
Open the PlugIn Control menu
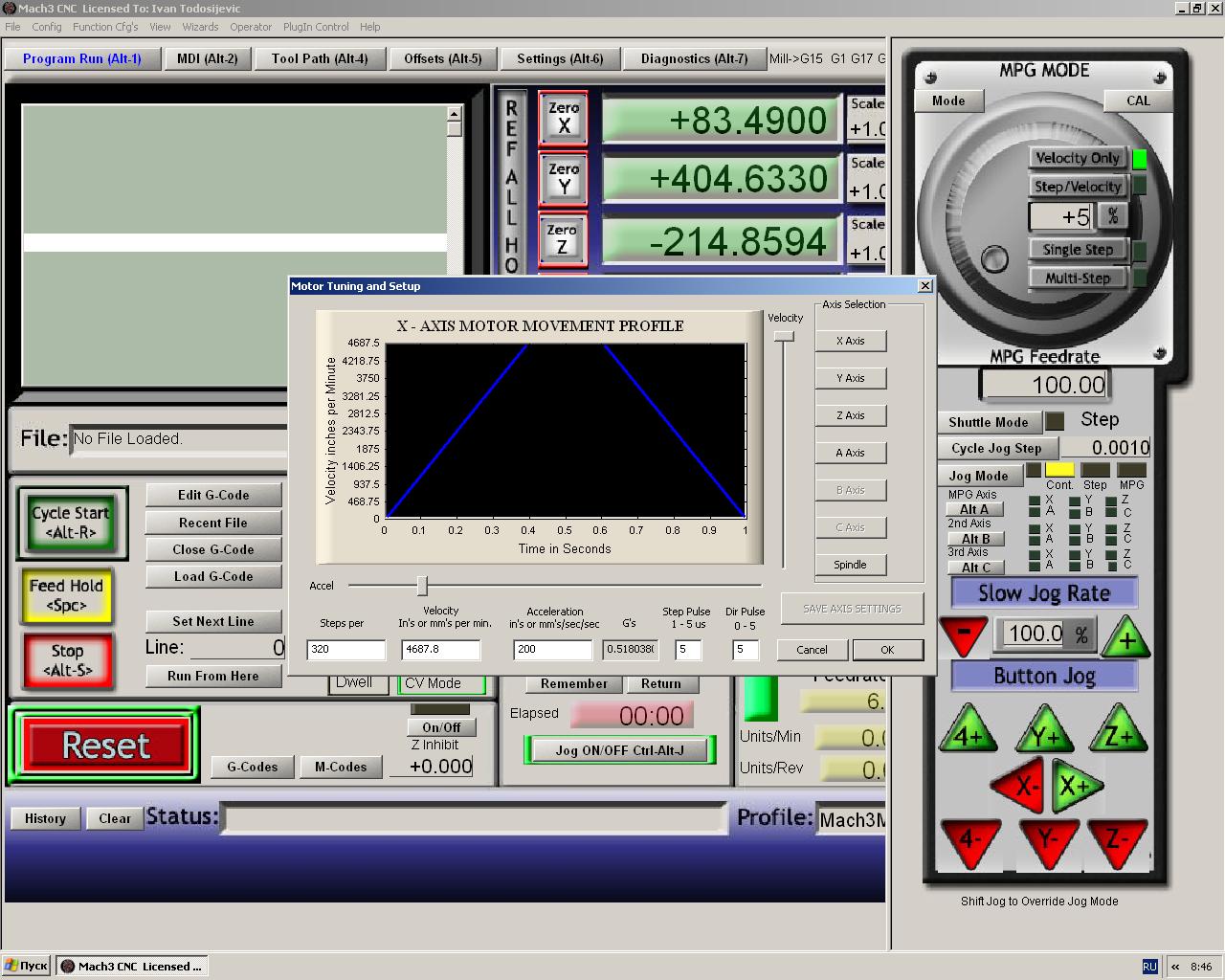point(316,27)
